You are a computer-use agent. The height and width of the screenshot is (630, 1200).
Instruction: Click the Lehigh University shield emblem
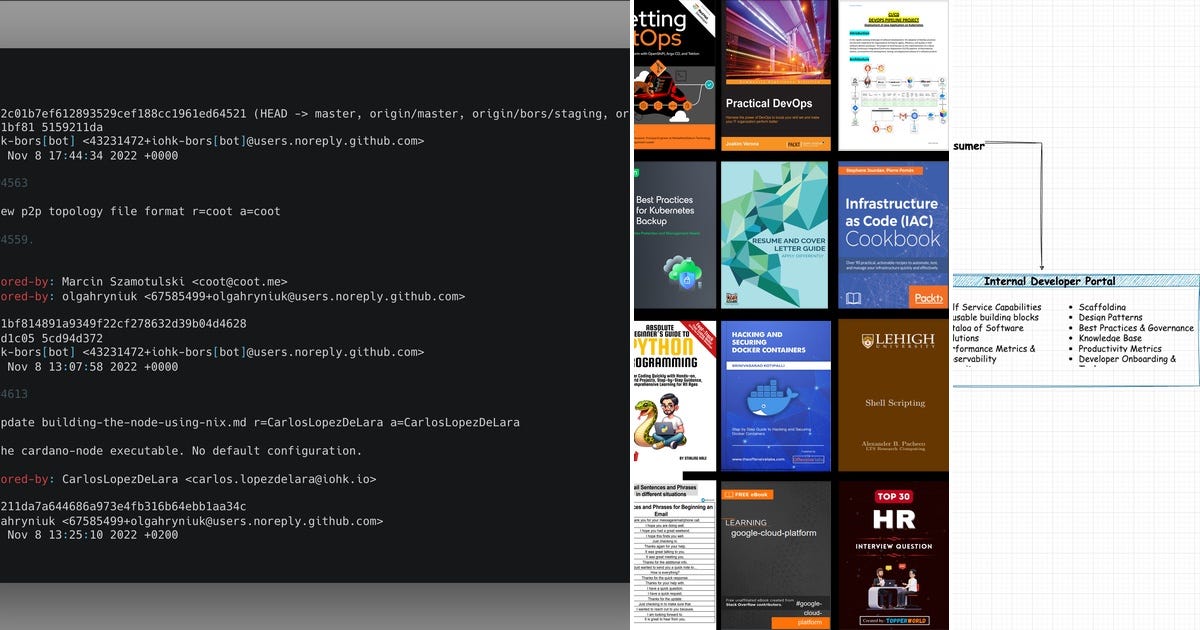click(x=867, y=341)
